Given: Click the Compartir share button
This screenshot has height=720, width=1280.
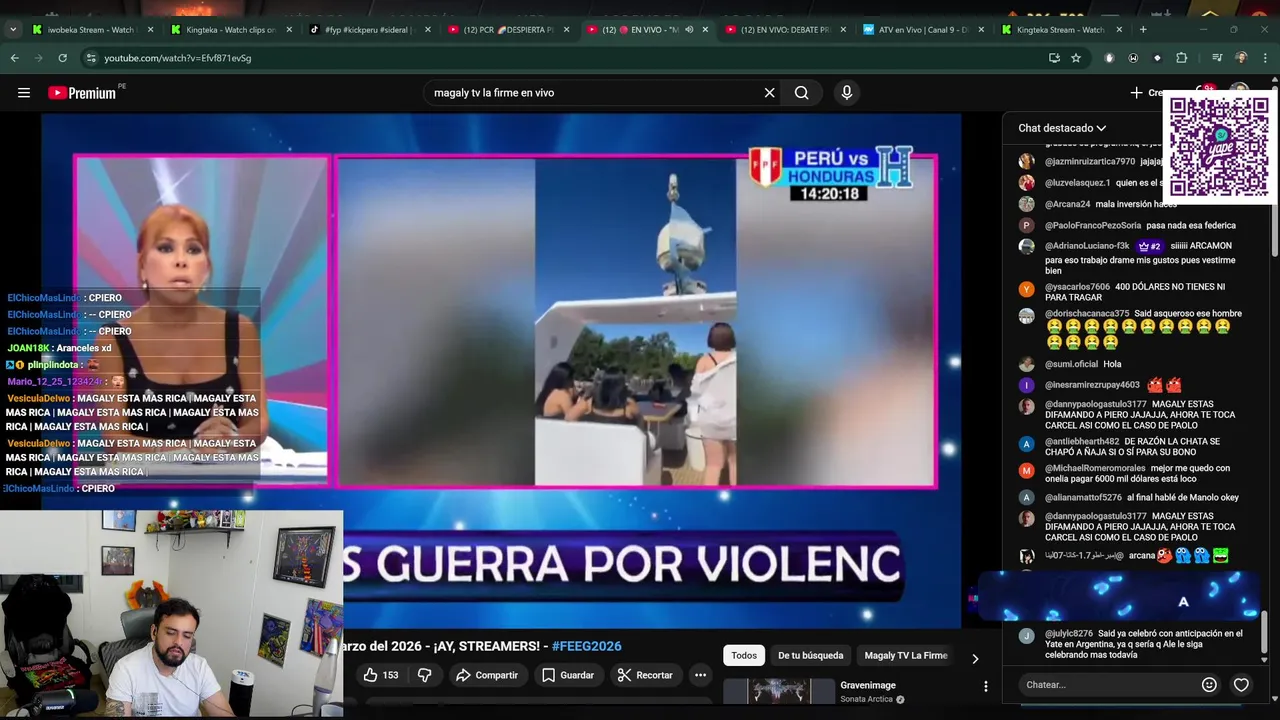Looking at the screenshot, I should [487, 675].
